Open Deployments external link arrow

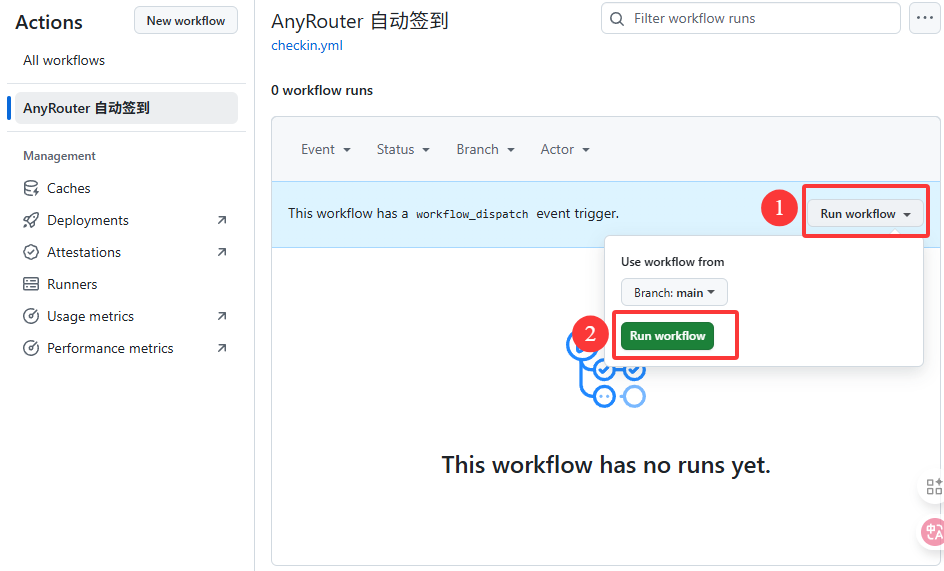click(222, 220)
